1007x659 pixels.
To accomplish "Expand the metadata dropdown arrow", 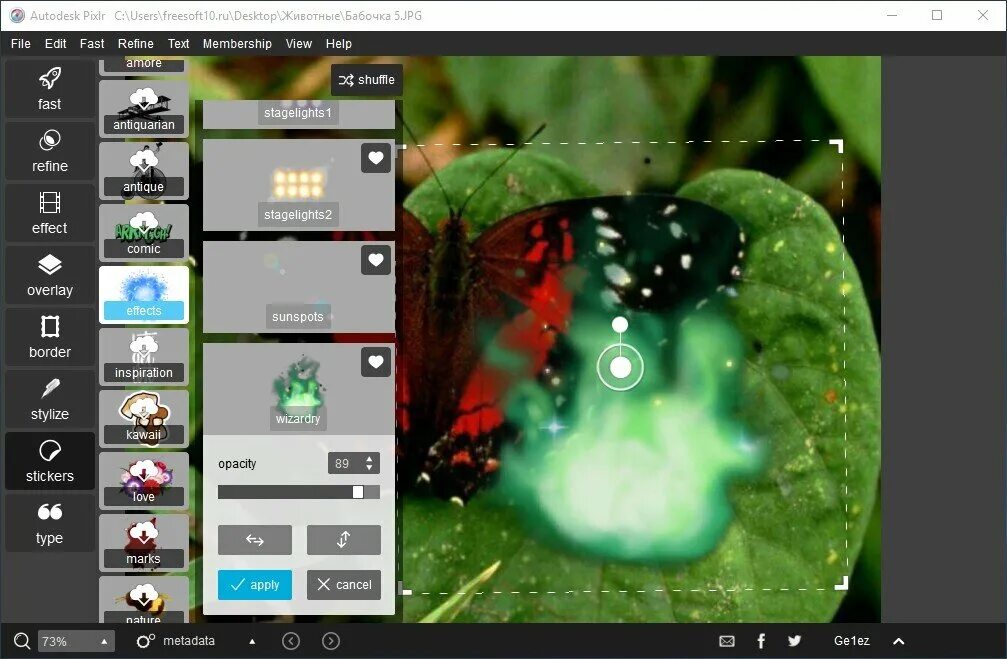I will tap(252, 641).
